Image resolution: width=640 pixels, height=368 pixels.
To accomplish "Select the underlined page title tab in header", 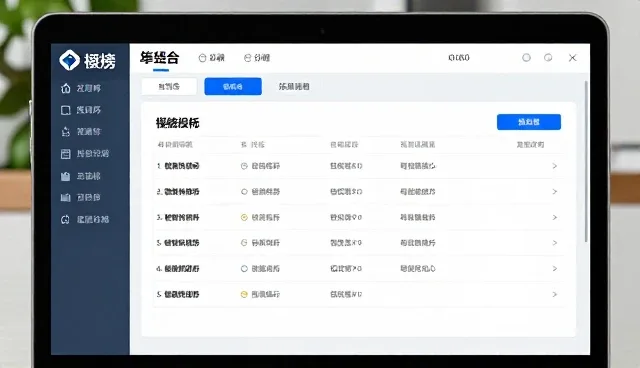I will pyautogui.click(x=160, y=58).
